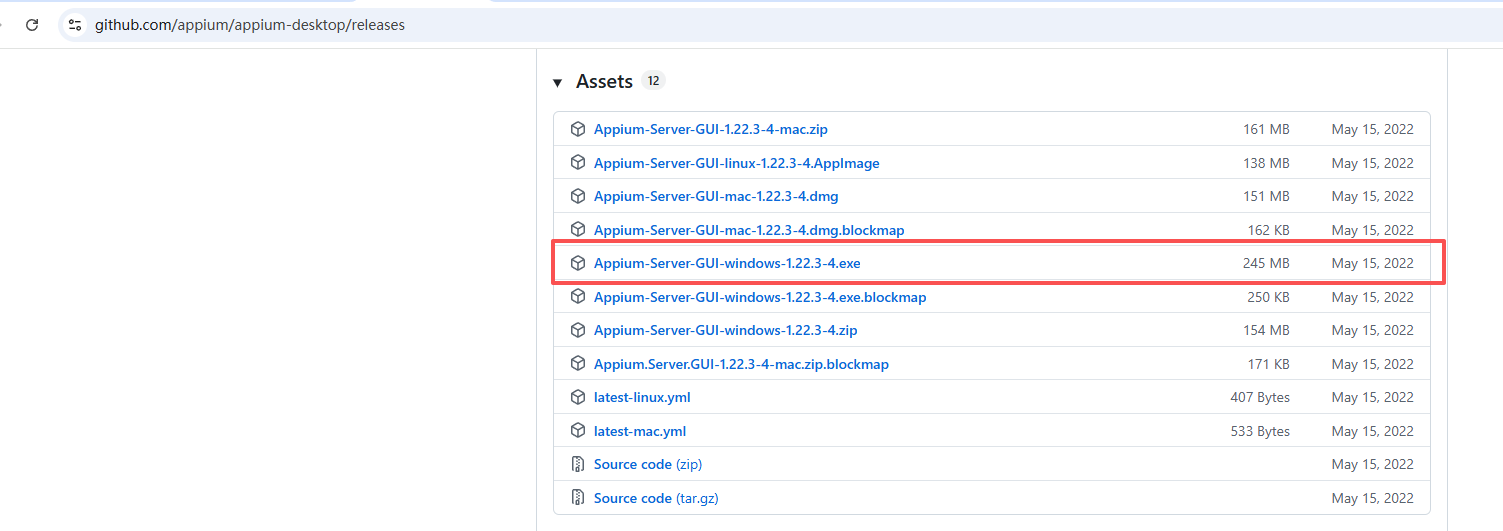Collapse the Assets section triangle
The height and width of the screenshot is (531, 1503).
pos(558,82)
